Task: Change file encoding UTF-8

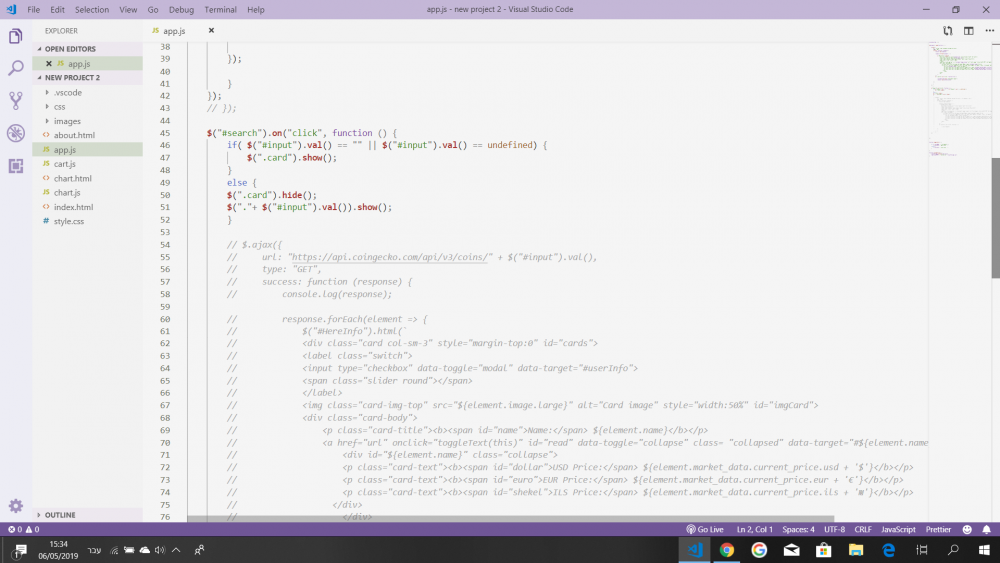Action: click(x=834, y=529)
